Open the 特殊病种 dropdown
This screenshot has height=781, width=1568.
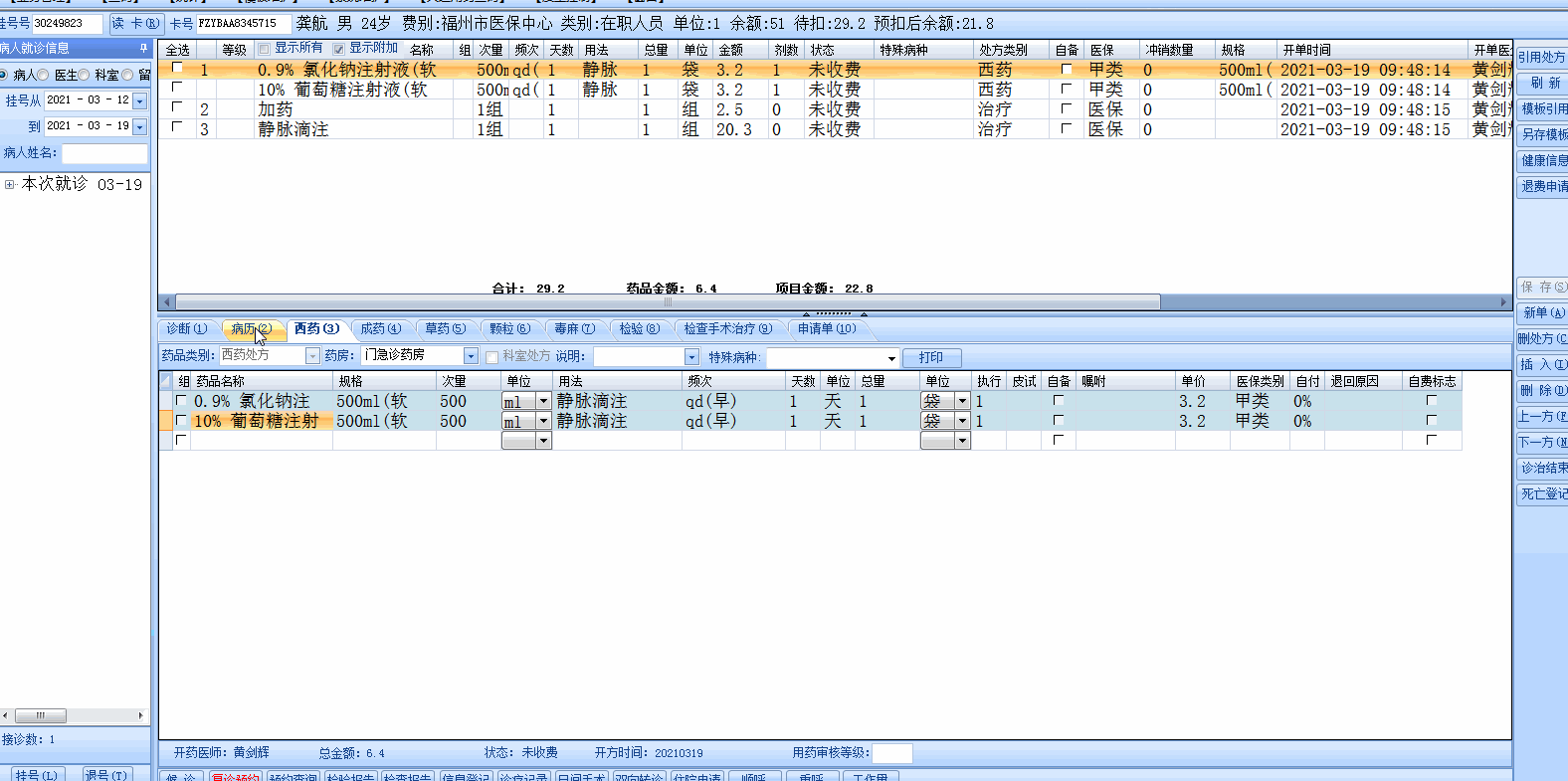click(x=891, y=358)
